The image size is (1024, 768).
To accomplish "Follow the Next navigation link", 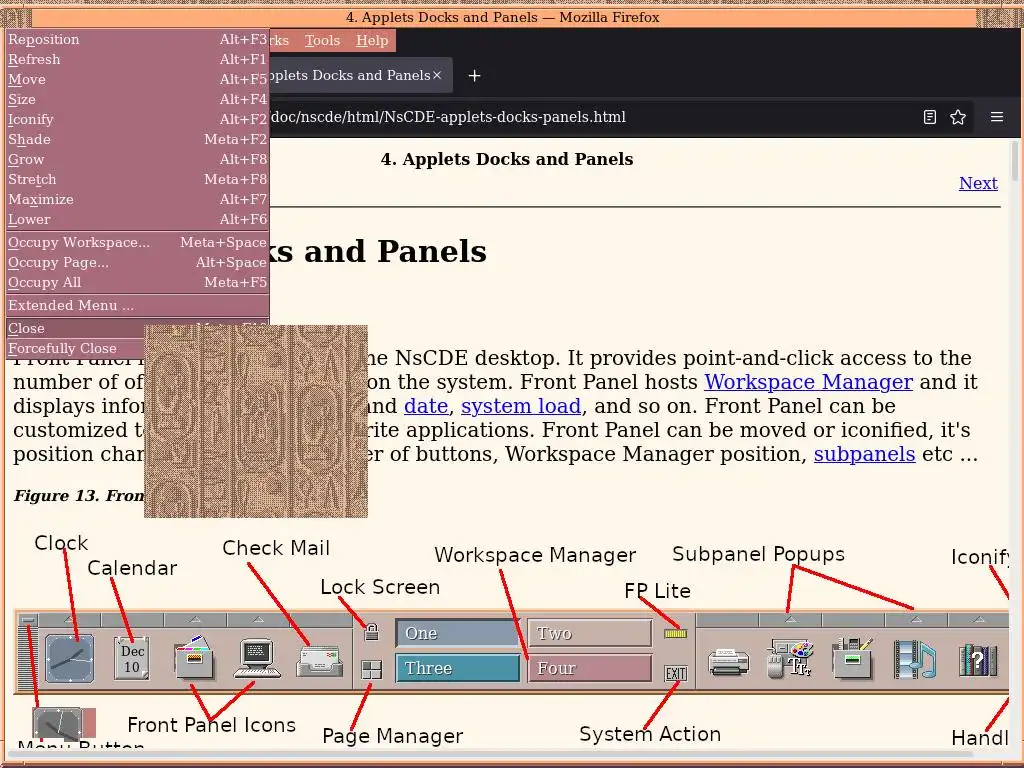I will 978,183.
